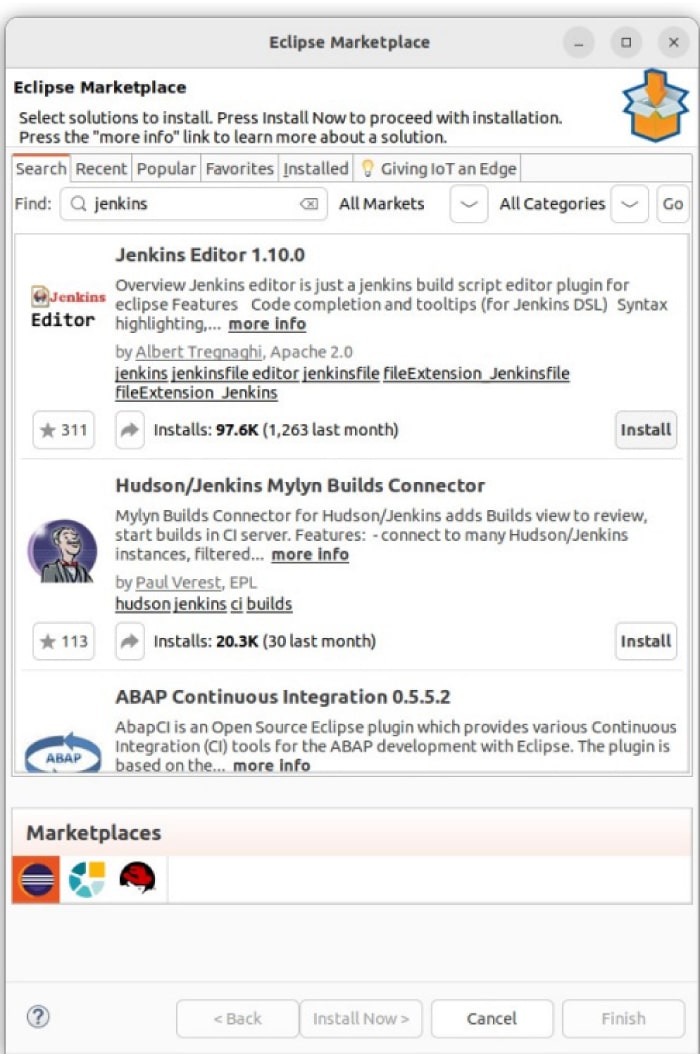Switch to the Popular tab
The width and height of the screenshot is (700, 1054).
(x=166, y=168)
